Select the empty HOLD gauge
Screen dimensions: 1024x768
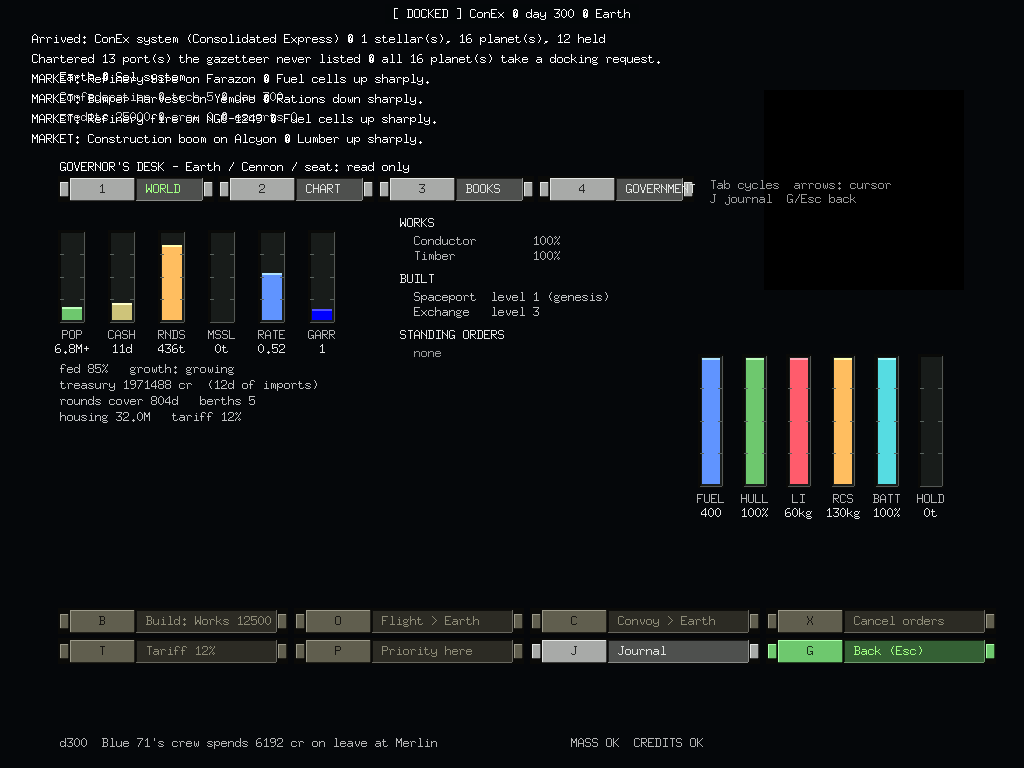pyautogui.click(x=931, y=421)
